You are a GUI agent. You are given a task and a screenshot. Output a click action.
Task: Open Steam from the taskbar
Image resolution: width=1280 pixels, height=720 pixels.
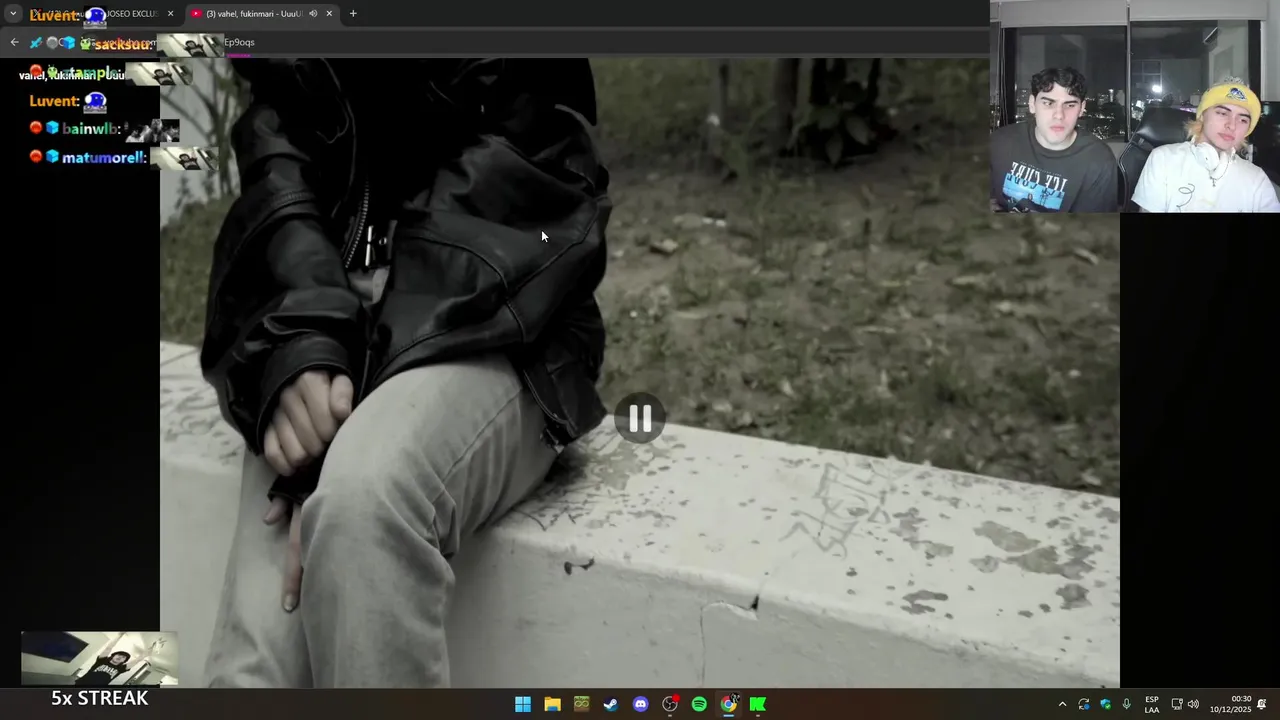coord(611,704)
